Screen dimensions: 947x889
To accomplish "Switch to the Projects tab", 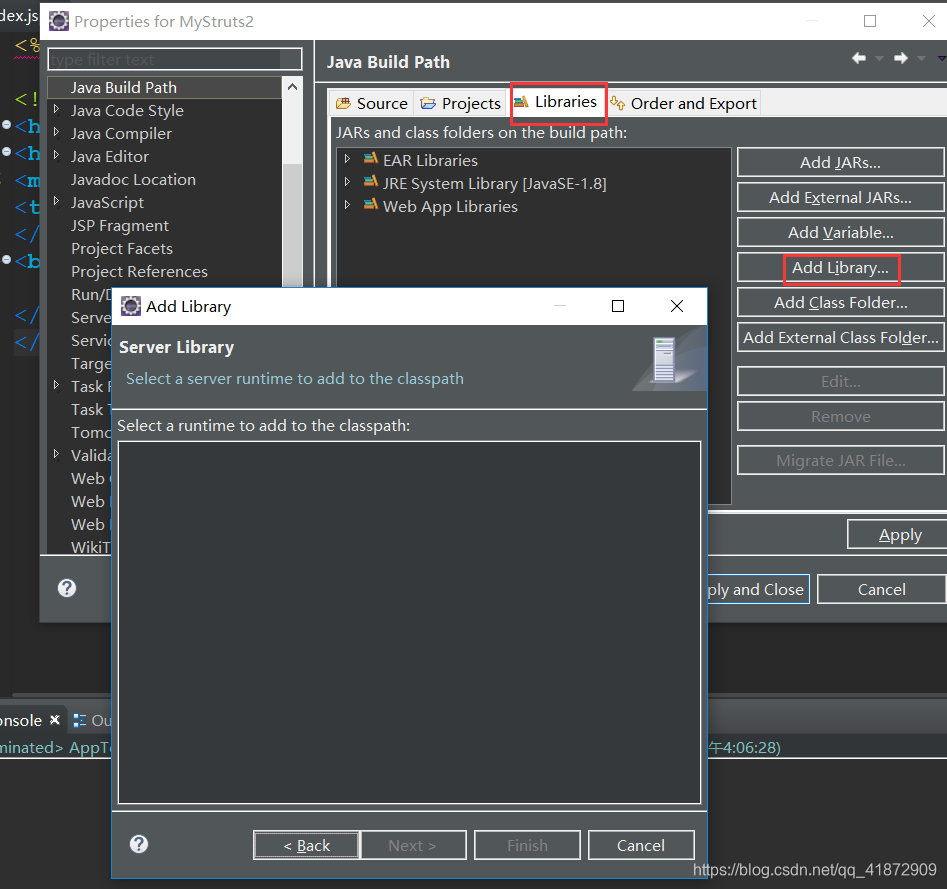I will (460, 103).
